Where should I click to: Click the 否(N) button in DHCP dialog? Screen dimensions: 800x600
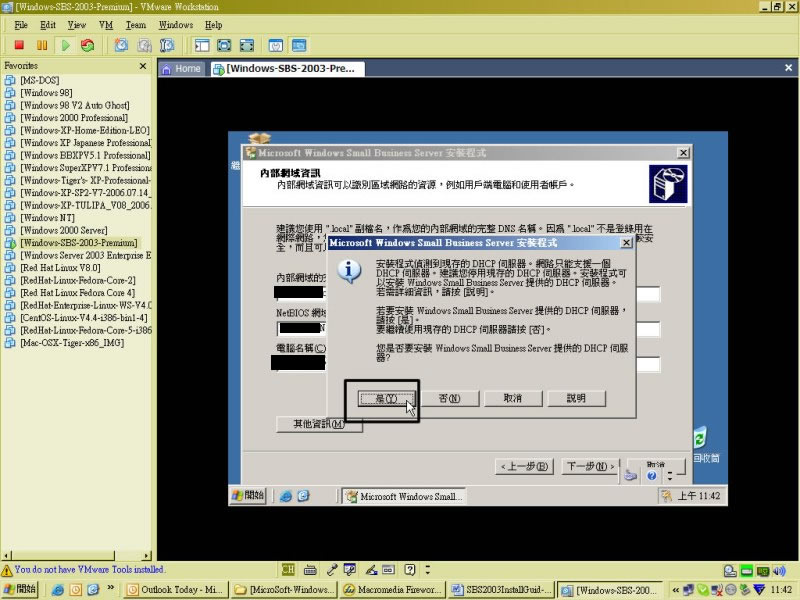pos(449,398)
